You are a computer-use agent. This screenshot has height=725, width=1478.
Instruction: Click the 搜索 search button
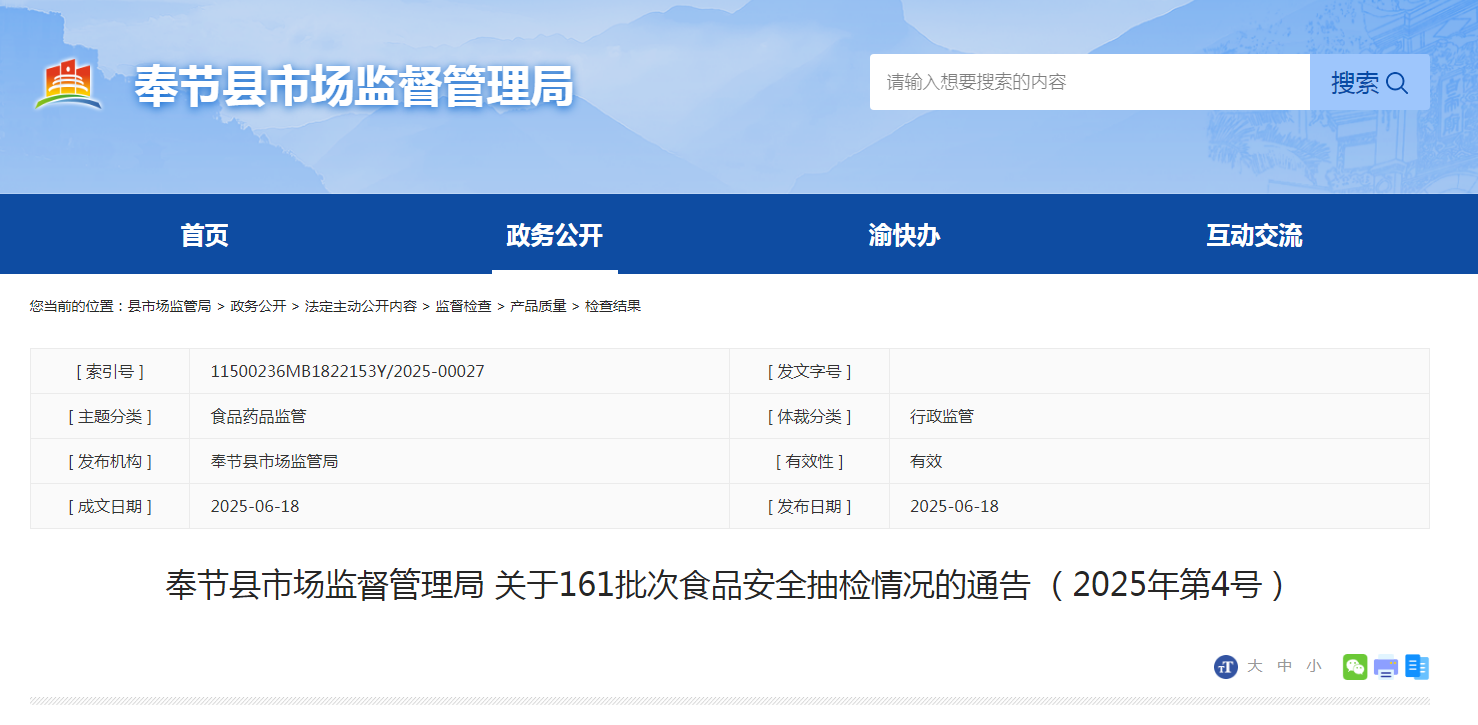(x=1370, y=82)
